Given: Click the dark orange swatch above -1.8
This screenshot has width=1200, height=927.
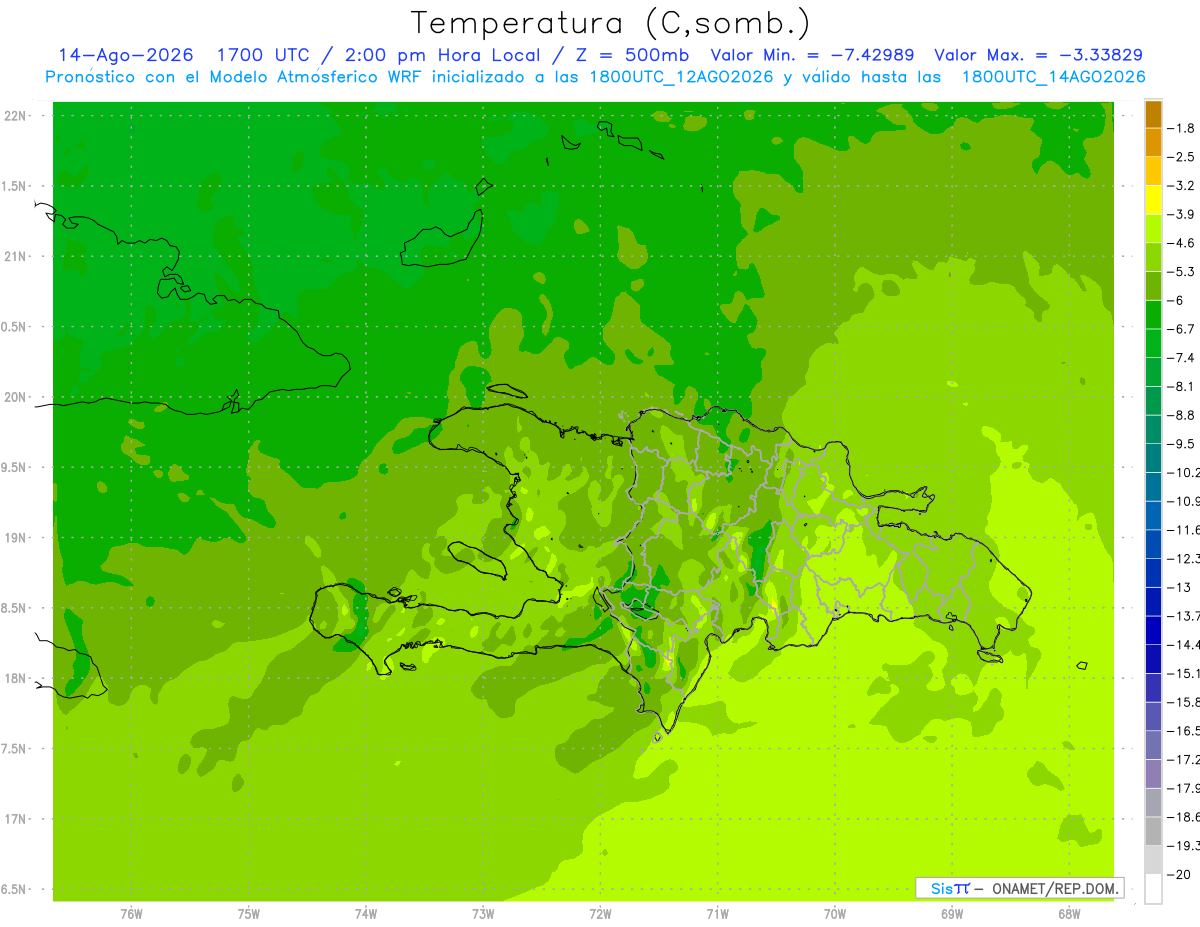Looking at the screenshot, I should click(x=1153, y=114).
